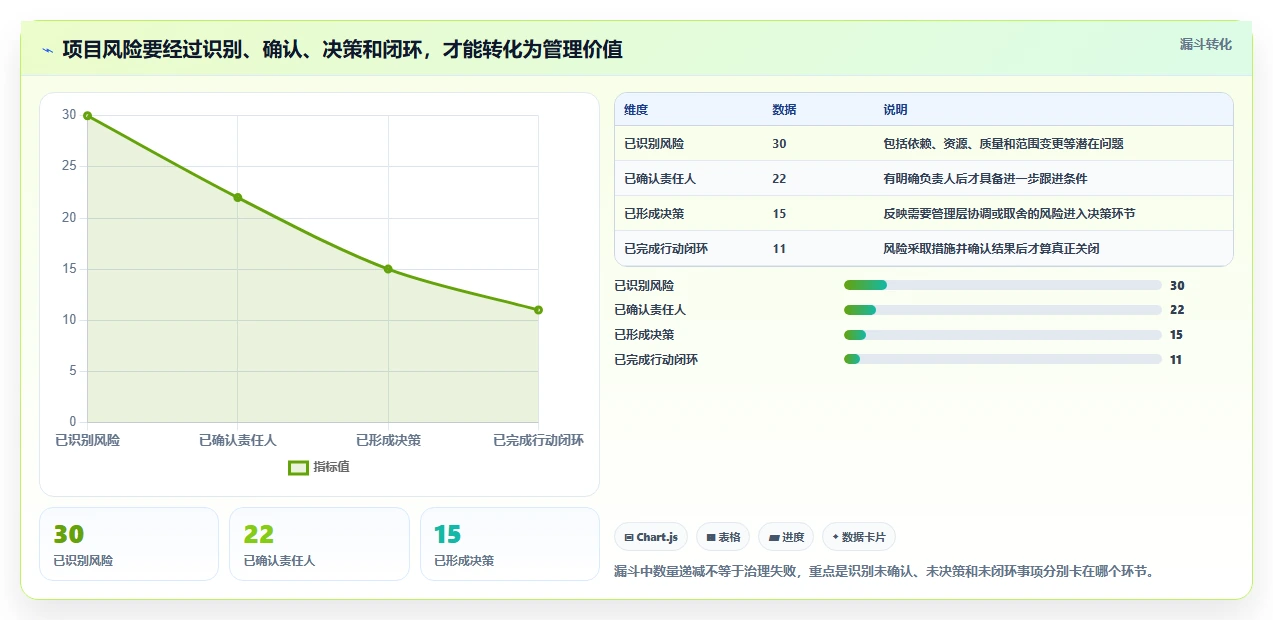Click the 数据 column header
The image size is (1273, 620).
(x=784, y=110)
